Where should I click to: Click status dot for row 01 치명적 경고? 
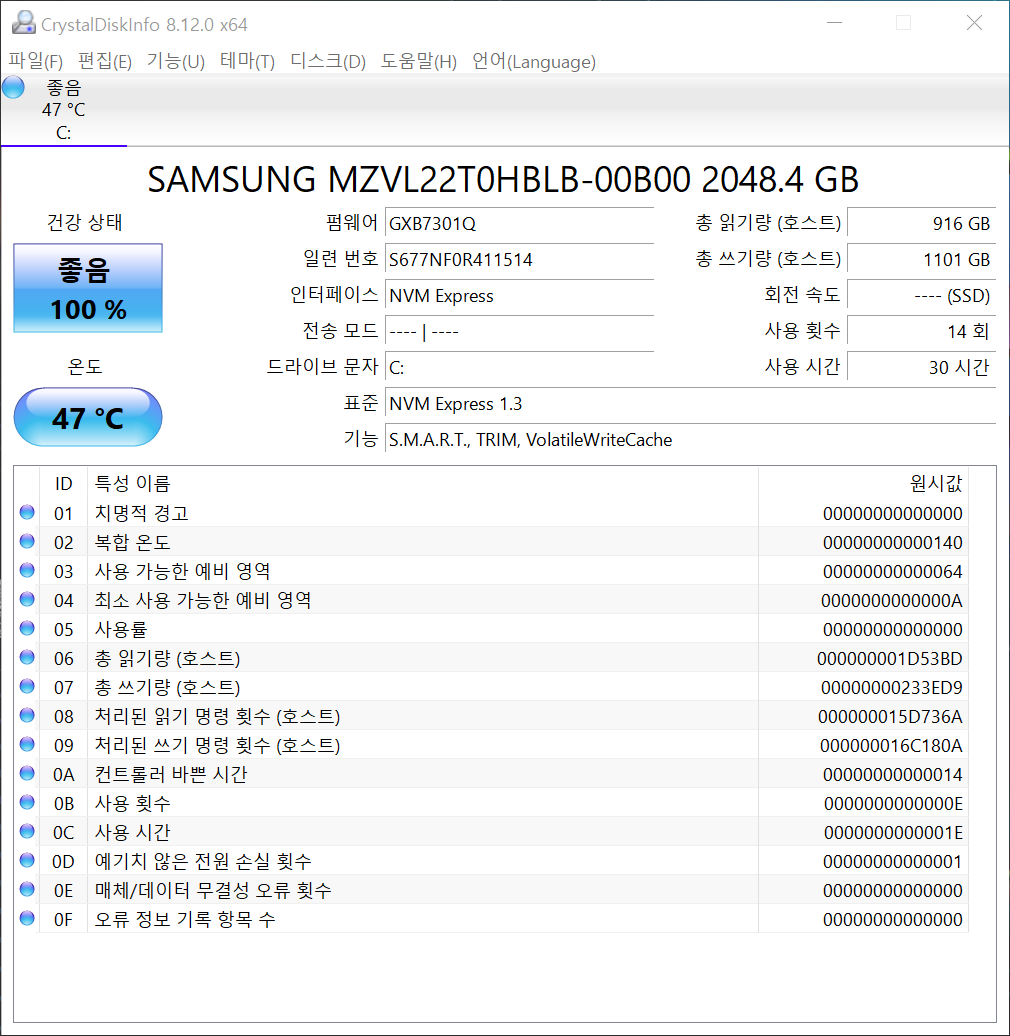(27, 512)
